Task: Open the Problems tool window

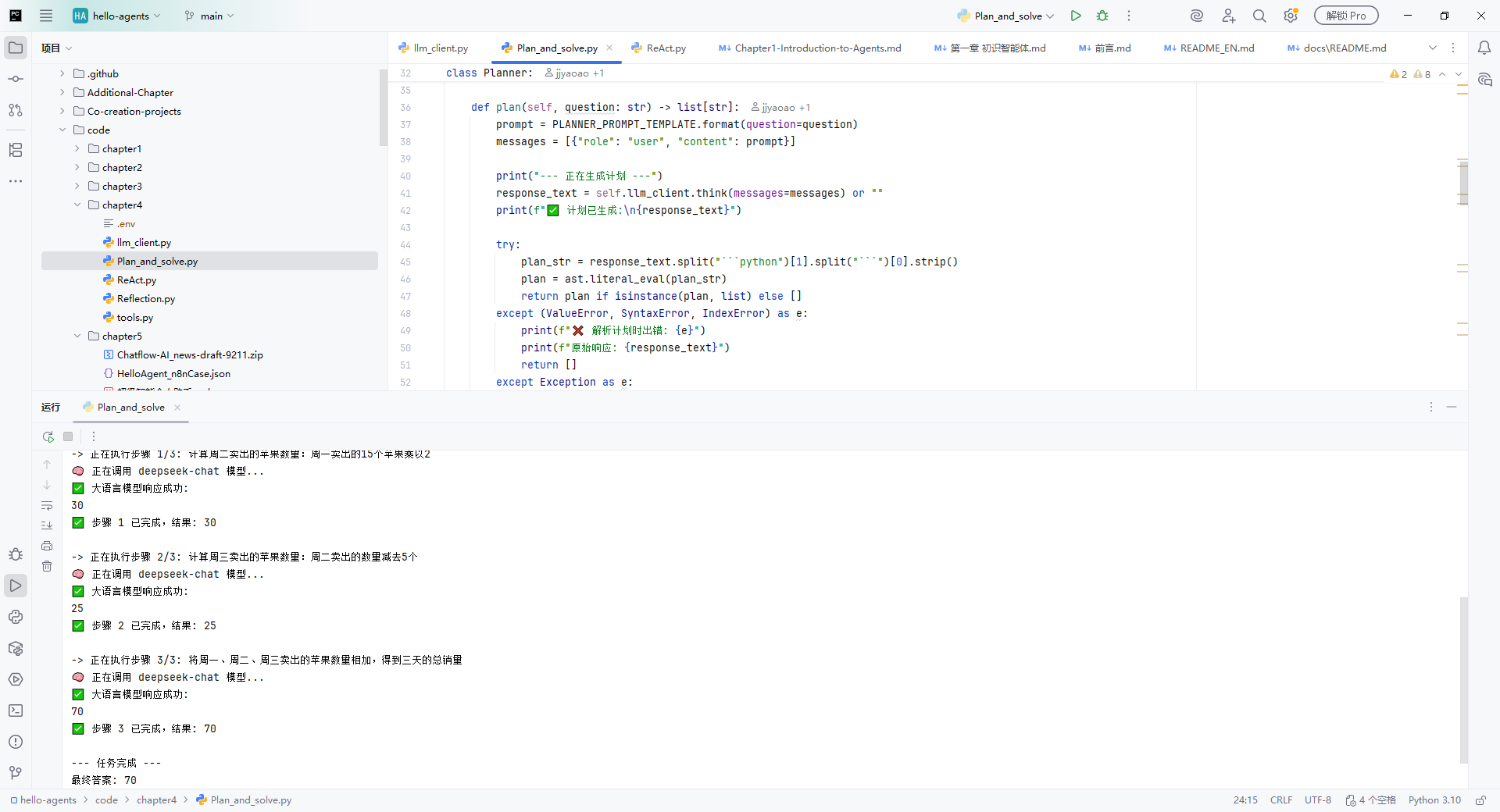Action: [x=16, y=742]
